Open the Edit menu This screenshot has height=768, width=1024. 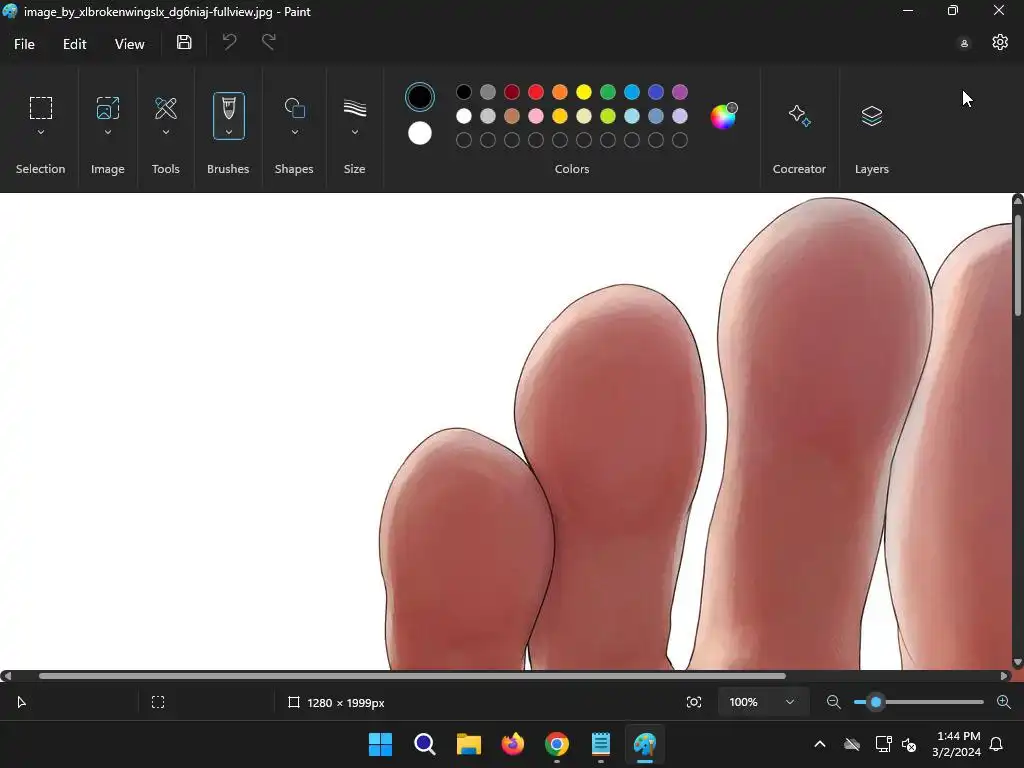pyautogui.click(x=74, y=44)
